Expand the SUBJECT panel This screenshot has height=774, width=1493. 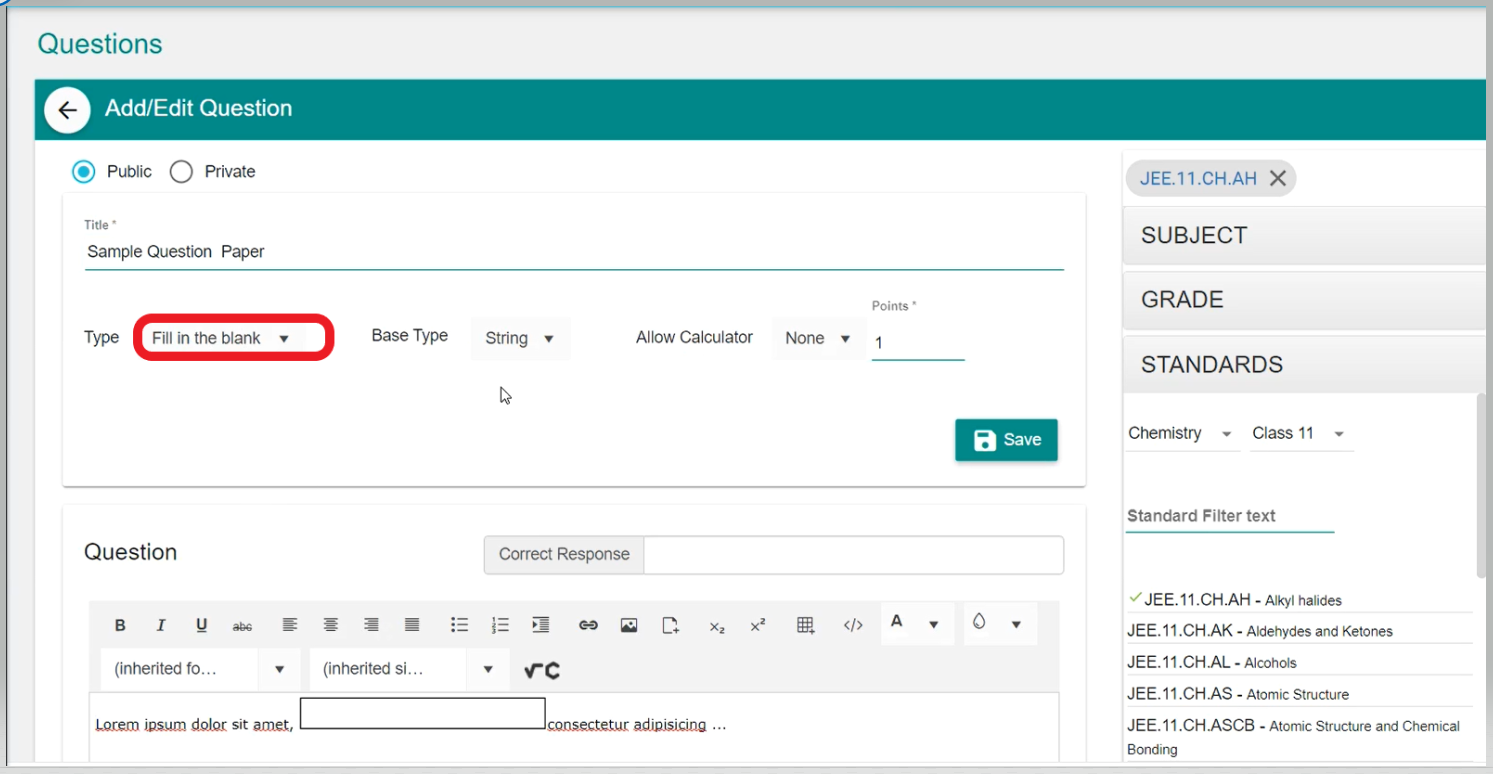[1303, 236]
